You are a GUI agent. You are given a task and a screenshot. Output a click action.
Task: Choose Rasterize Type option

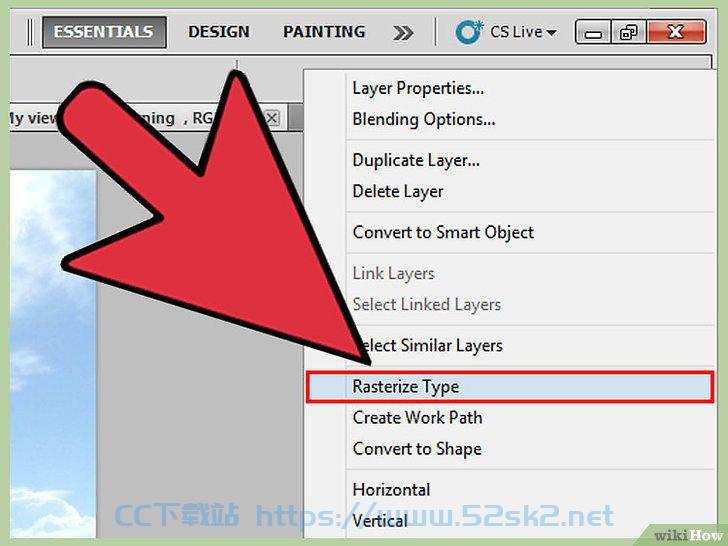tap(510, 386)
